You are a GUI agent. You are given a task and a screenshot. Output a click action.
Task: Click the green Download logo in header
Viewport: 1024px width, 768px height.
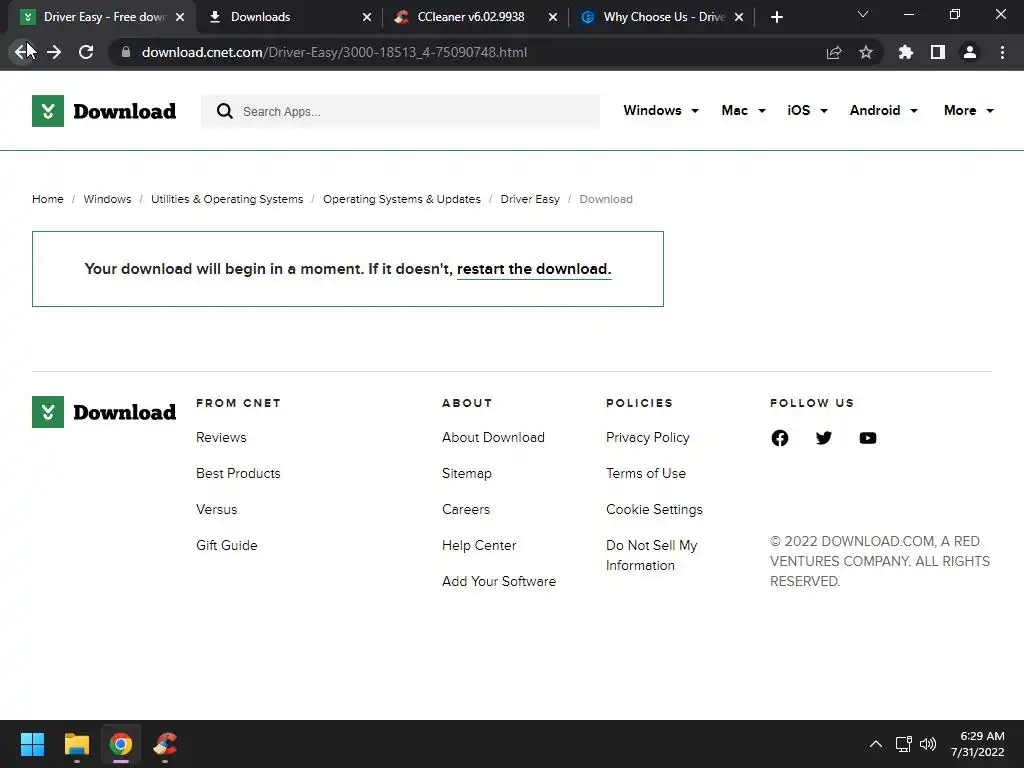coord(104,111)
